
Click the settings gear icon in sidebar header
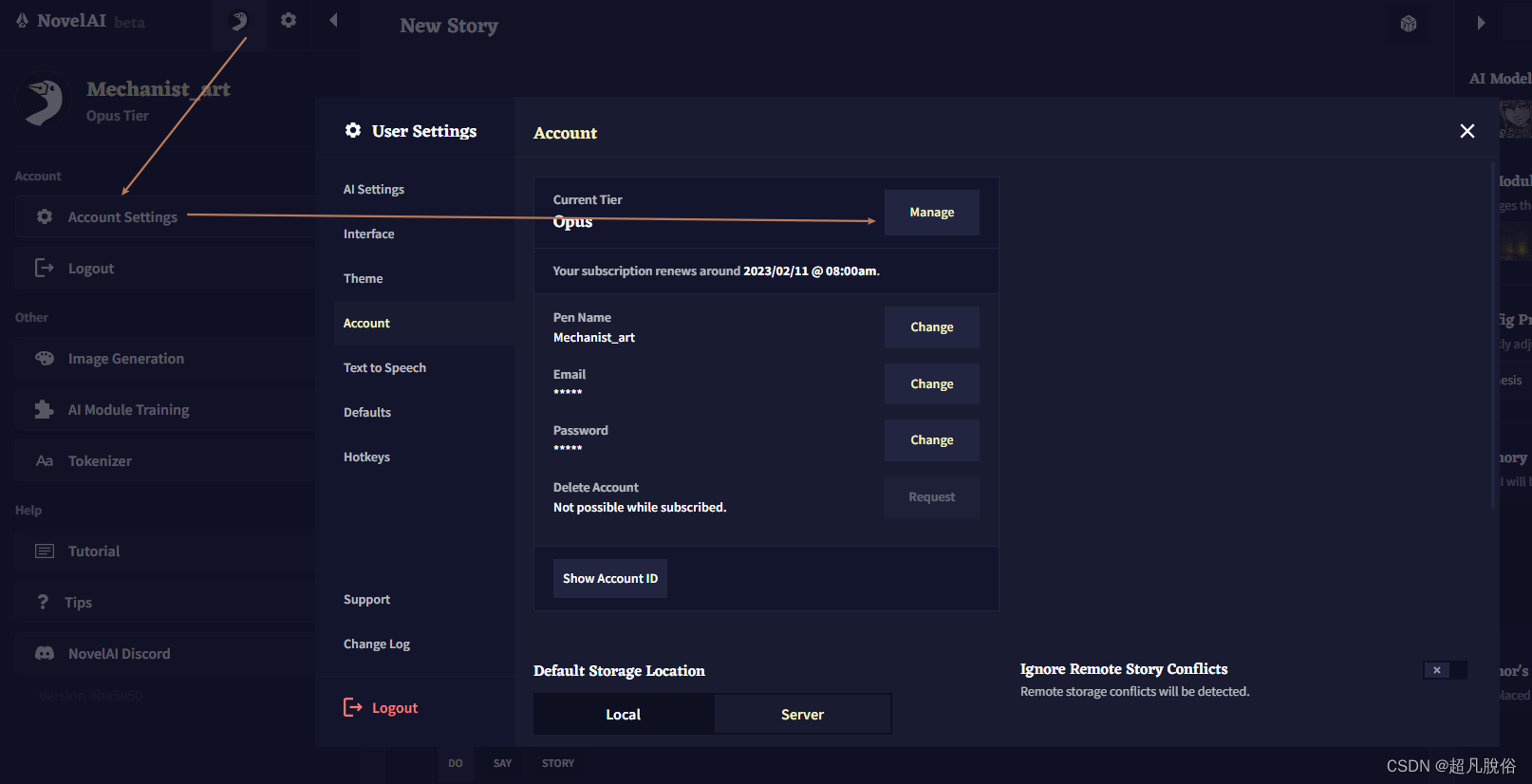point(289,20)
